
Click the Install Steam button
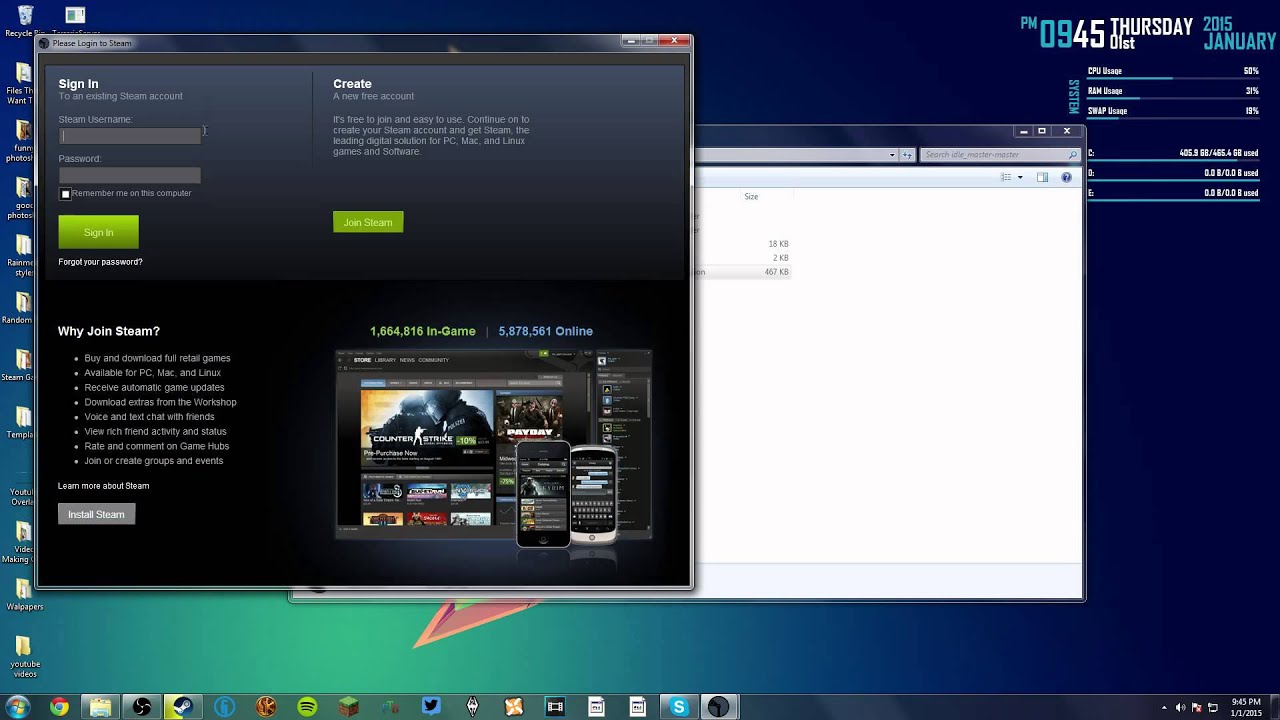coord(96,514)
